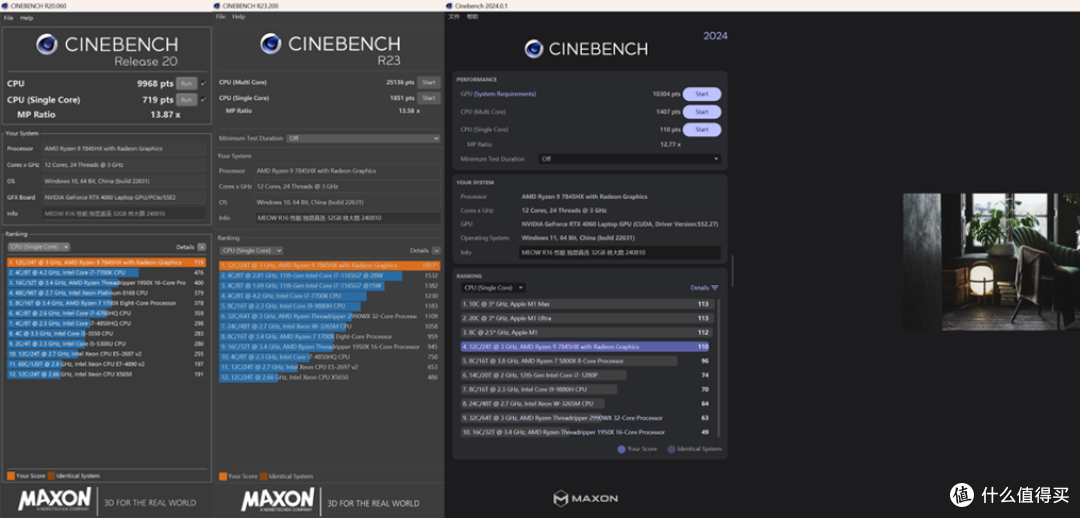This screenshot has width=1080, height=518.
Task: Click the Cinebench 2024 title bar app icon
Action: [449, 6]
